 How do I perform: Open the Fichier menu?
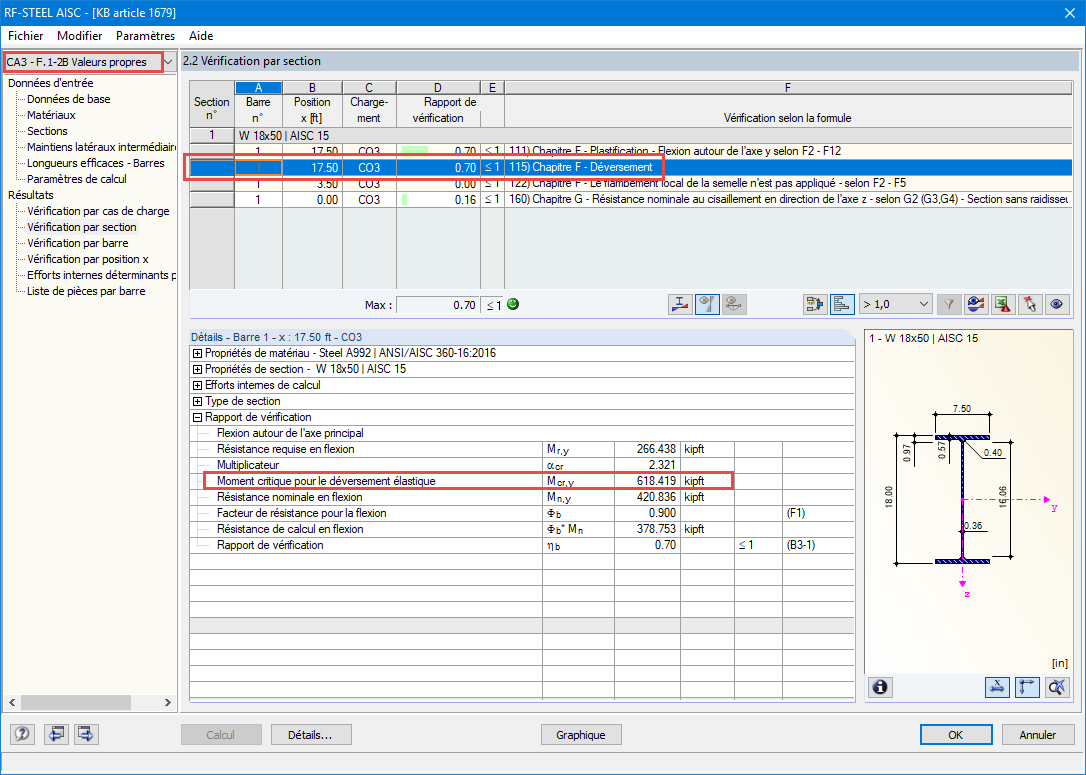point(26,36)
